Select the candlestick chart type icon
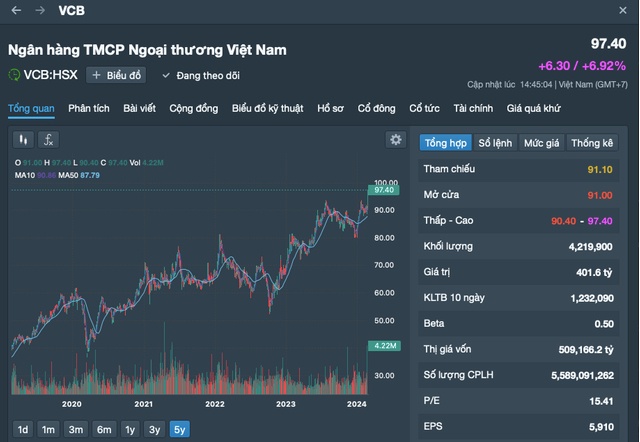640x442 pixels. (x=23, y=140)
